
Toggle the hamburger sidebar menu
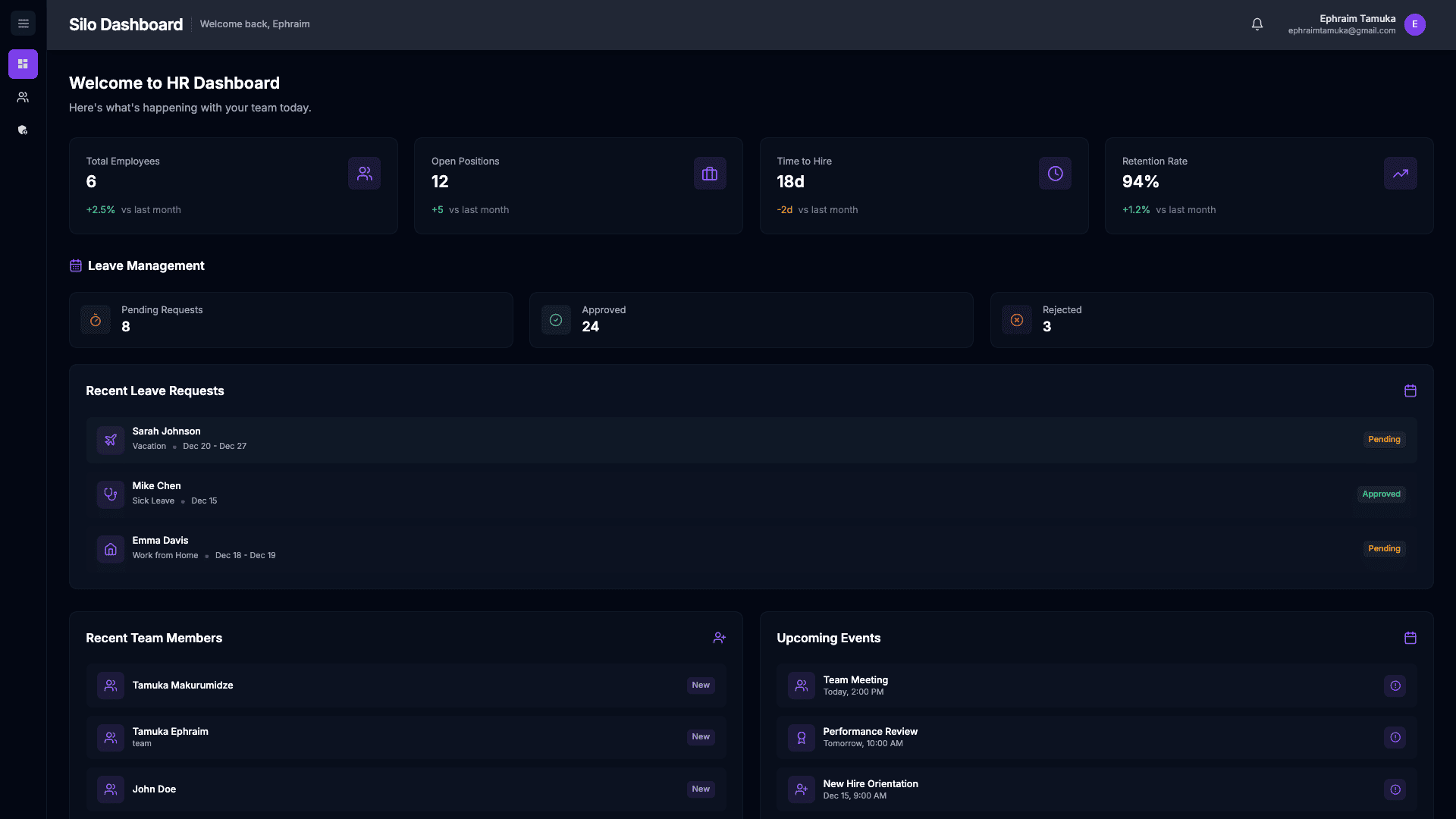(x=23, y=24)
